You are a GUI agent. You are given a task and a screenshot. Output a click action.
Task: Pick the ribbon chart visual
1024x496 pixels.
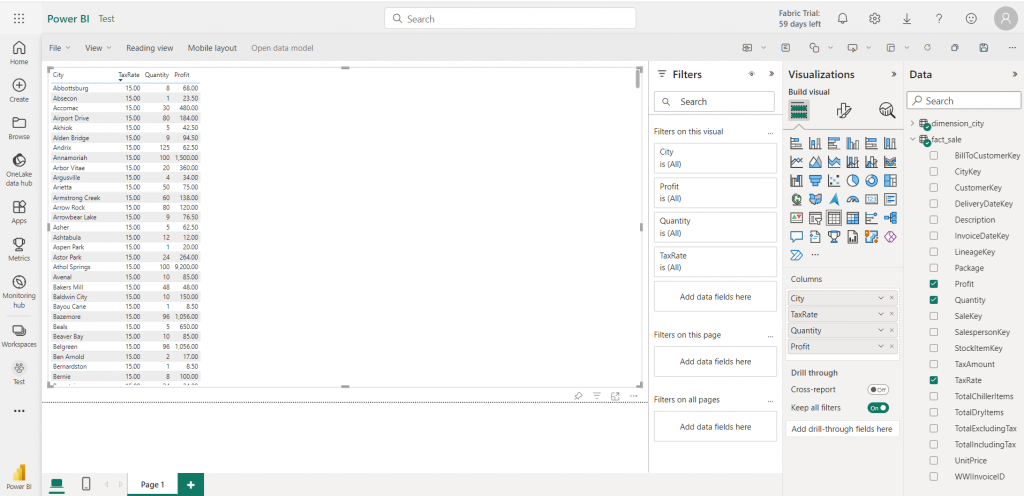point(891,161)
